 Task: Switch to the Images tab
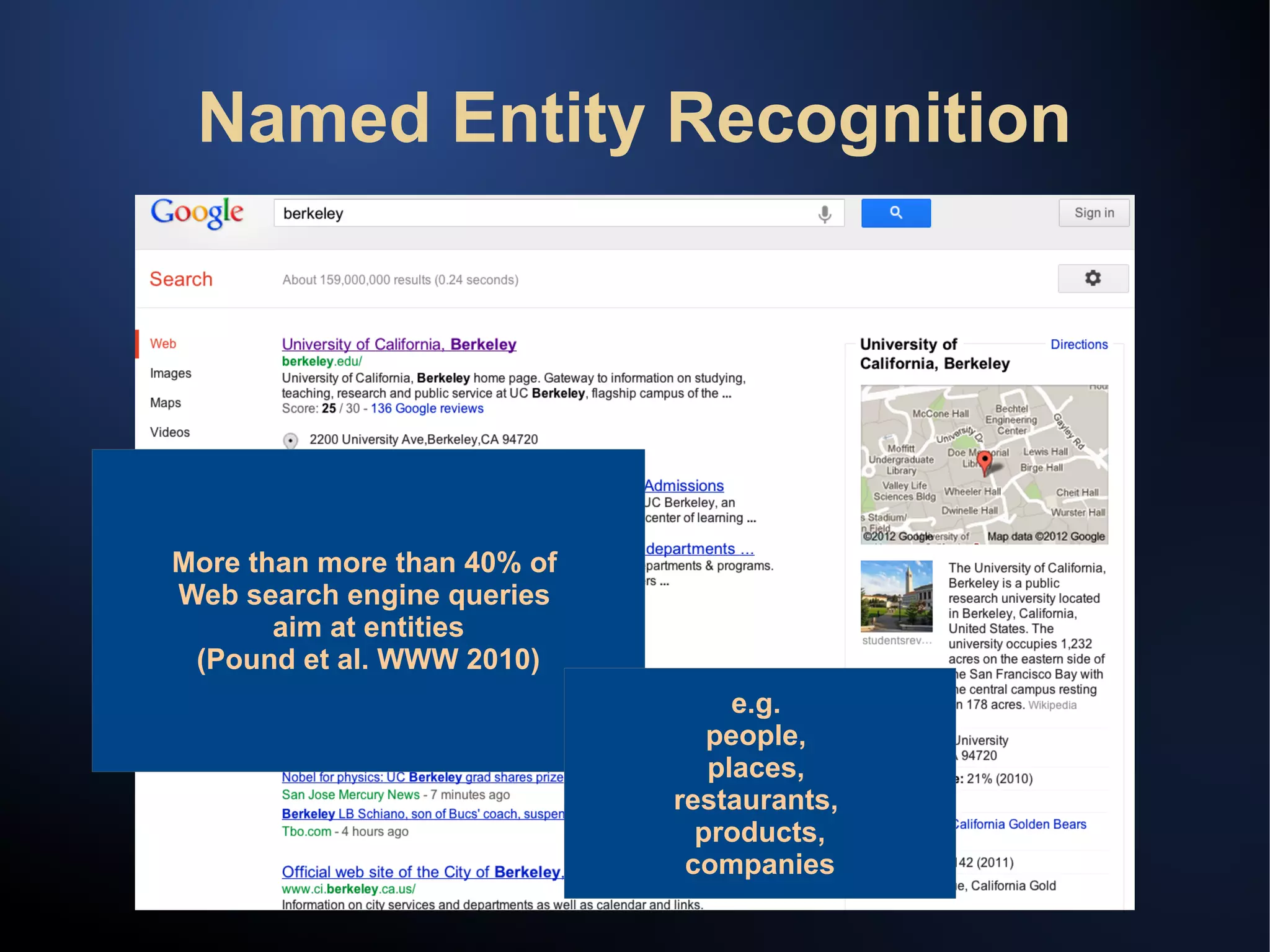(171, 373)
